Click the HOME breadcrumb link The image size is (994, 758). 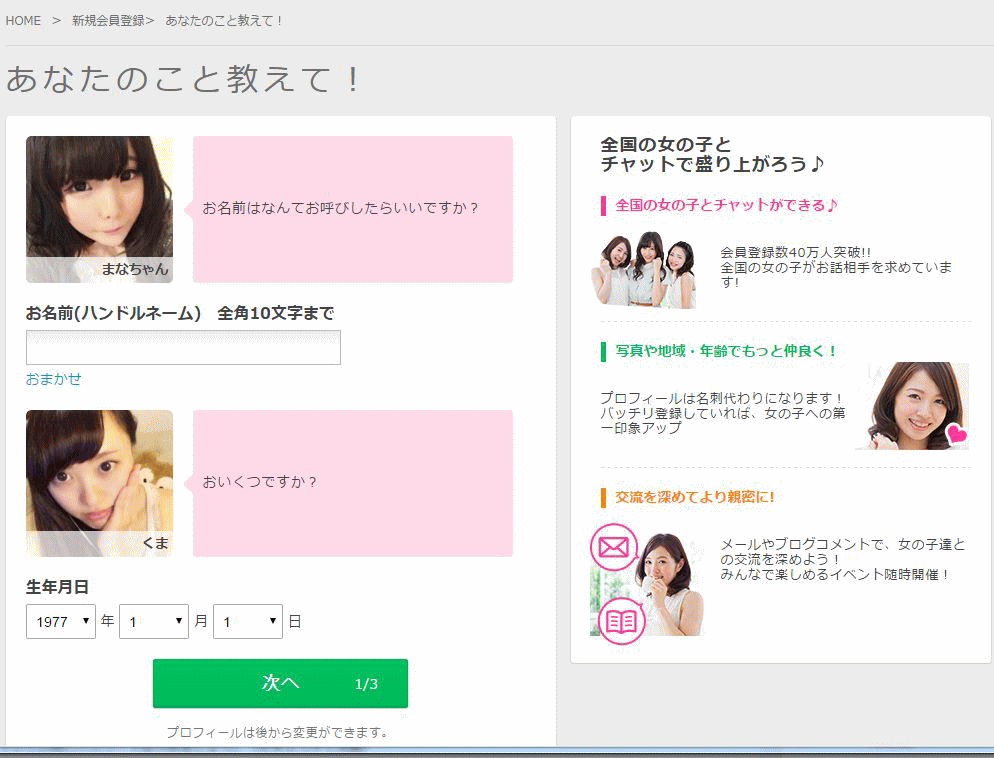click(x=23, y=21)
